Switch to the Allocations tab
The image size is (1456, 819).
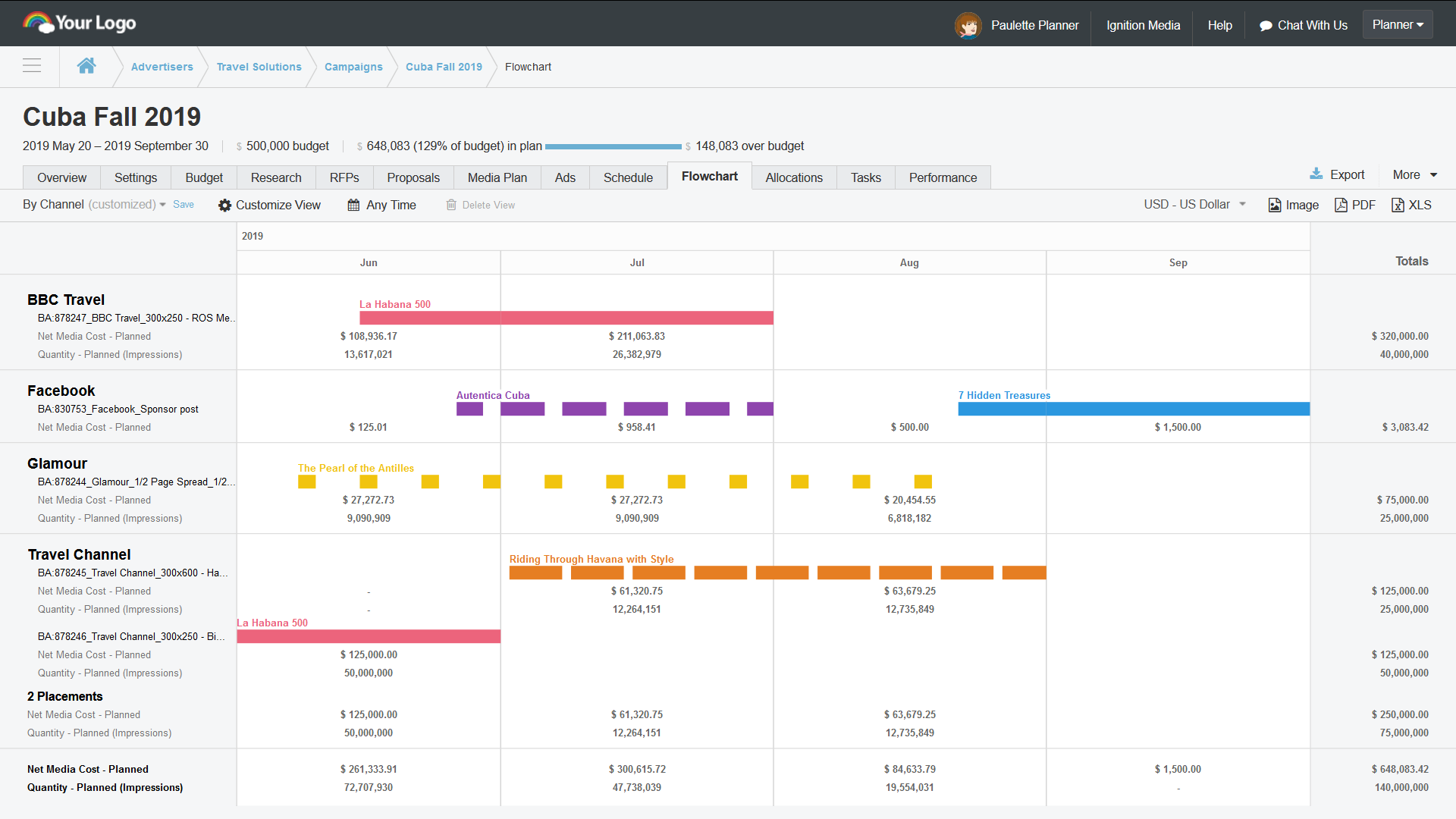click(793, 177)
